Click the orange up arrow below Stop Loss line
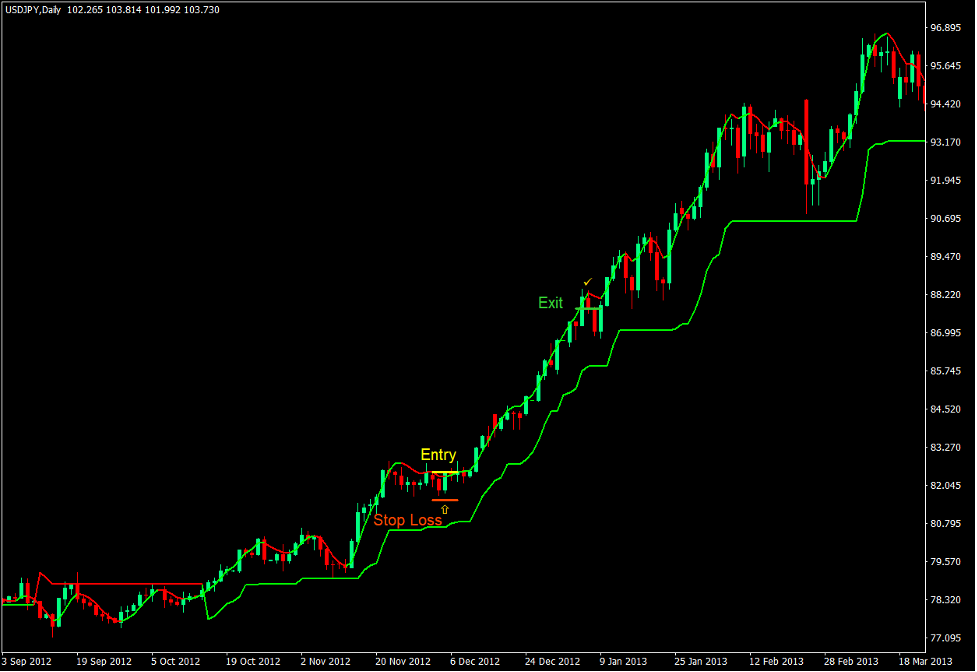Viewport: 977px width, 672px height. pyautogui.click(x=444, y=509)
